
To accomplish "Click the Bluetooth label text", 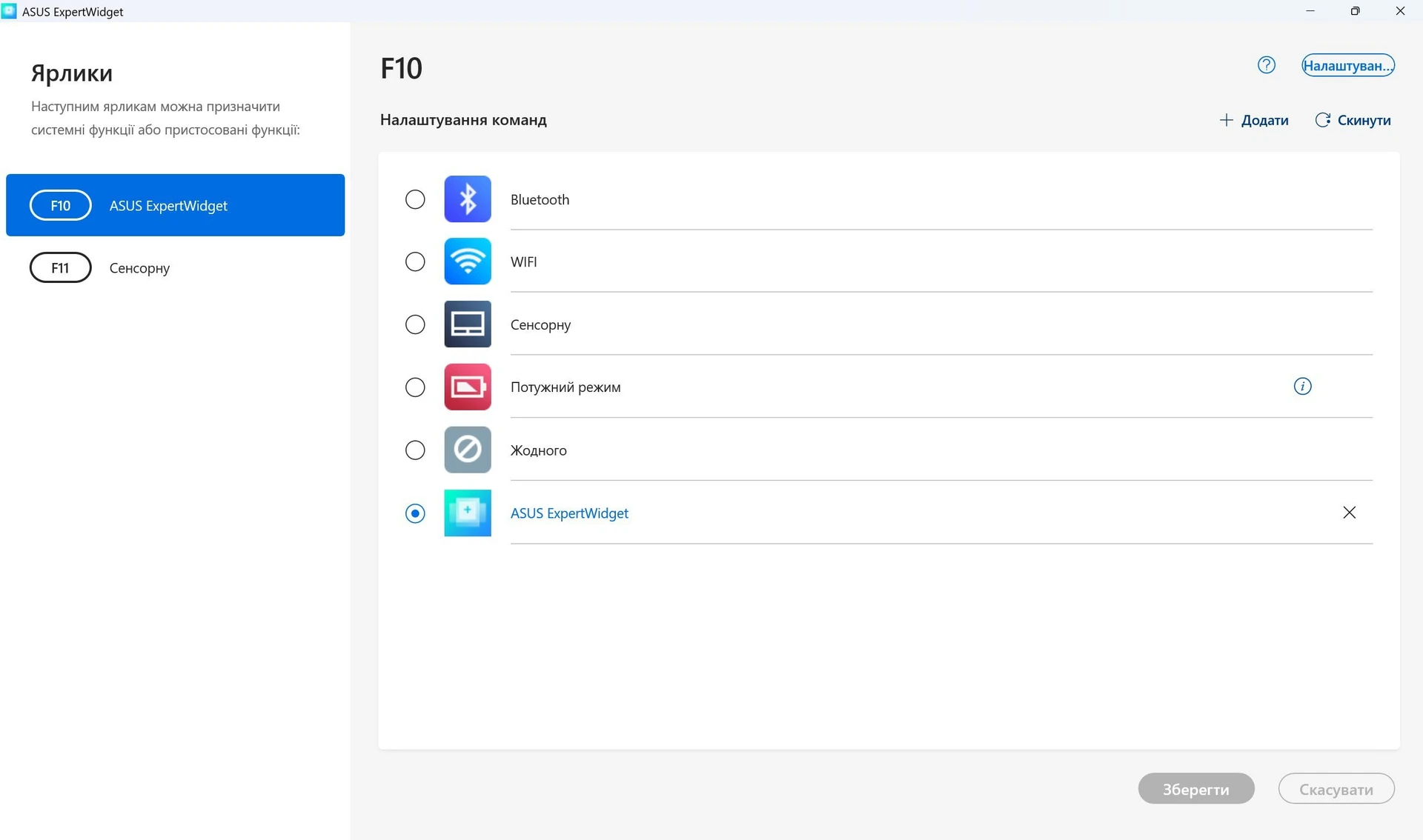I will tap(540, 199).
